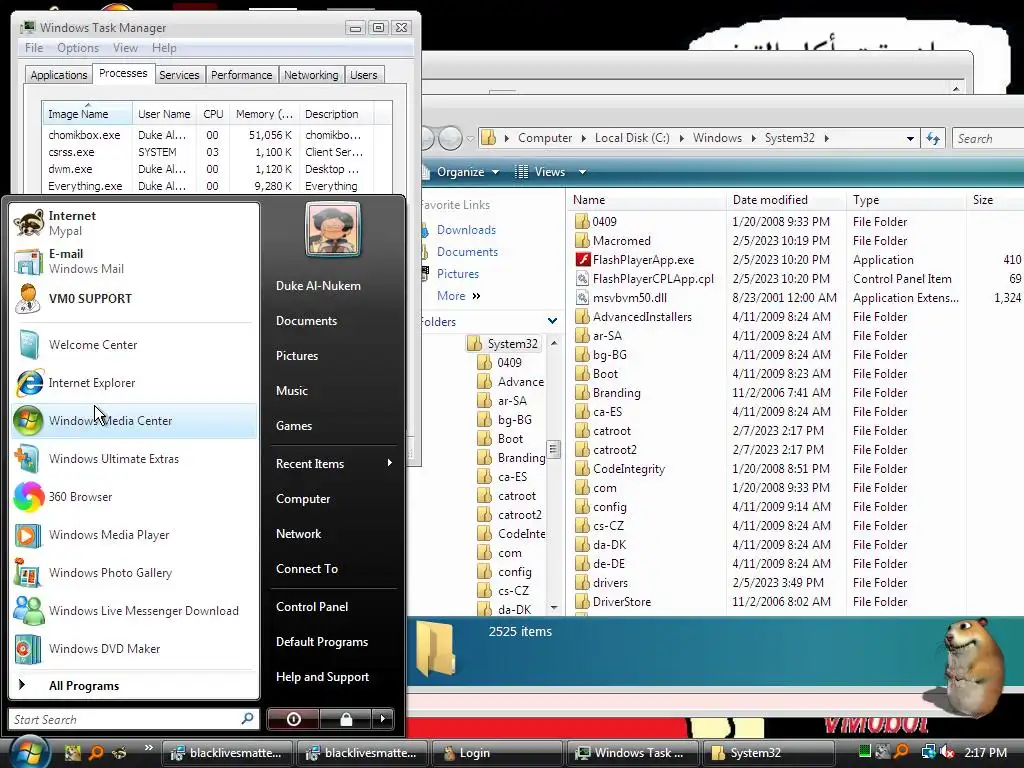1024x768 pixels.
Task: Switch to Login taskbar button
Action: (496, 753)
